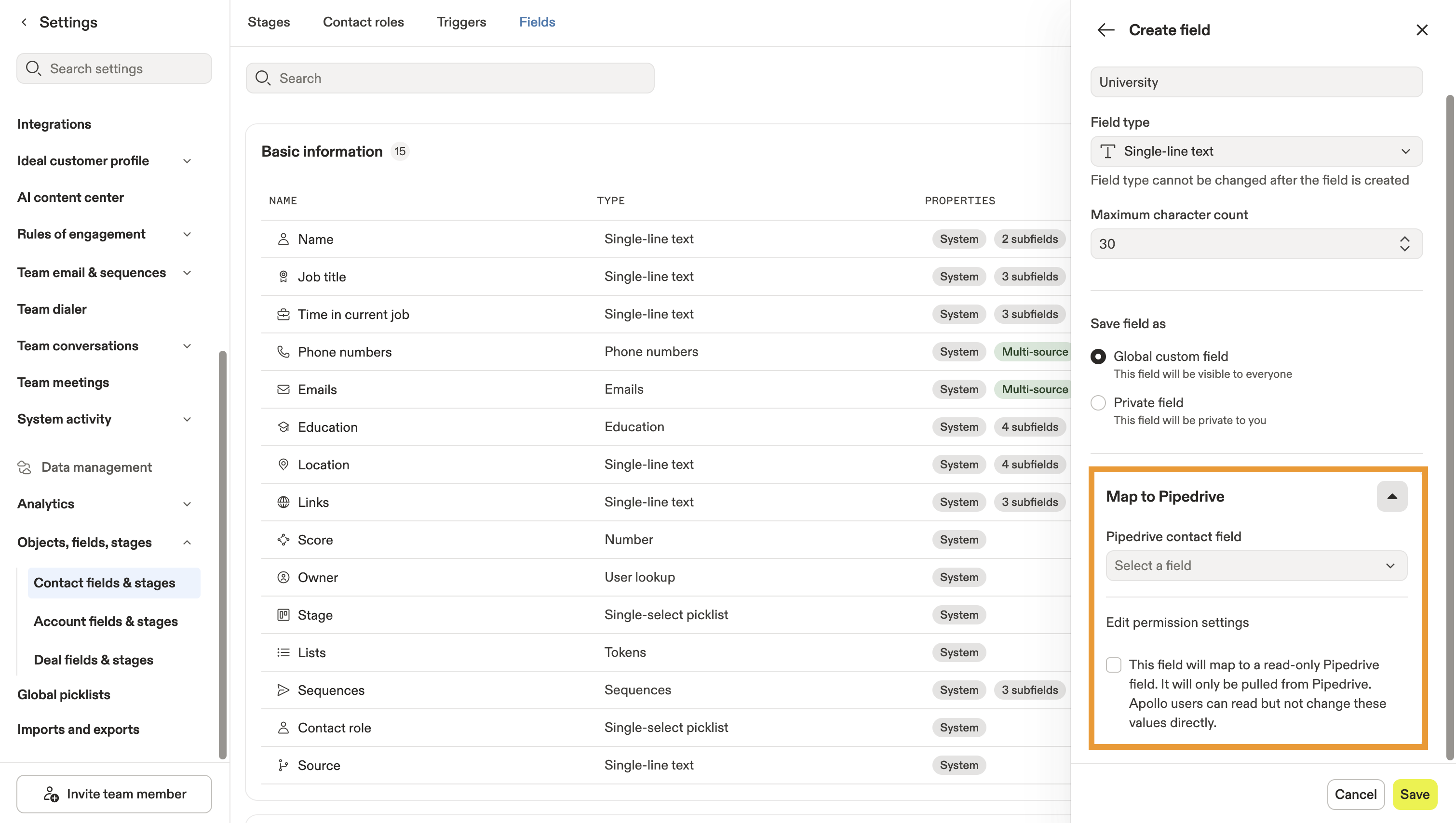Open Team dialer settings
Image resolution: width=1456 pixels, height=823 pixels.
52,309
